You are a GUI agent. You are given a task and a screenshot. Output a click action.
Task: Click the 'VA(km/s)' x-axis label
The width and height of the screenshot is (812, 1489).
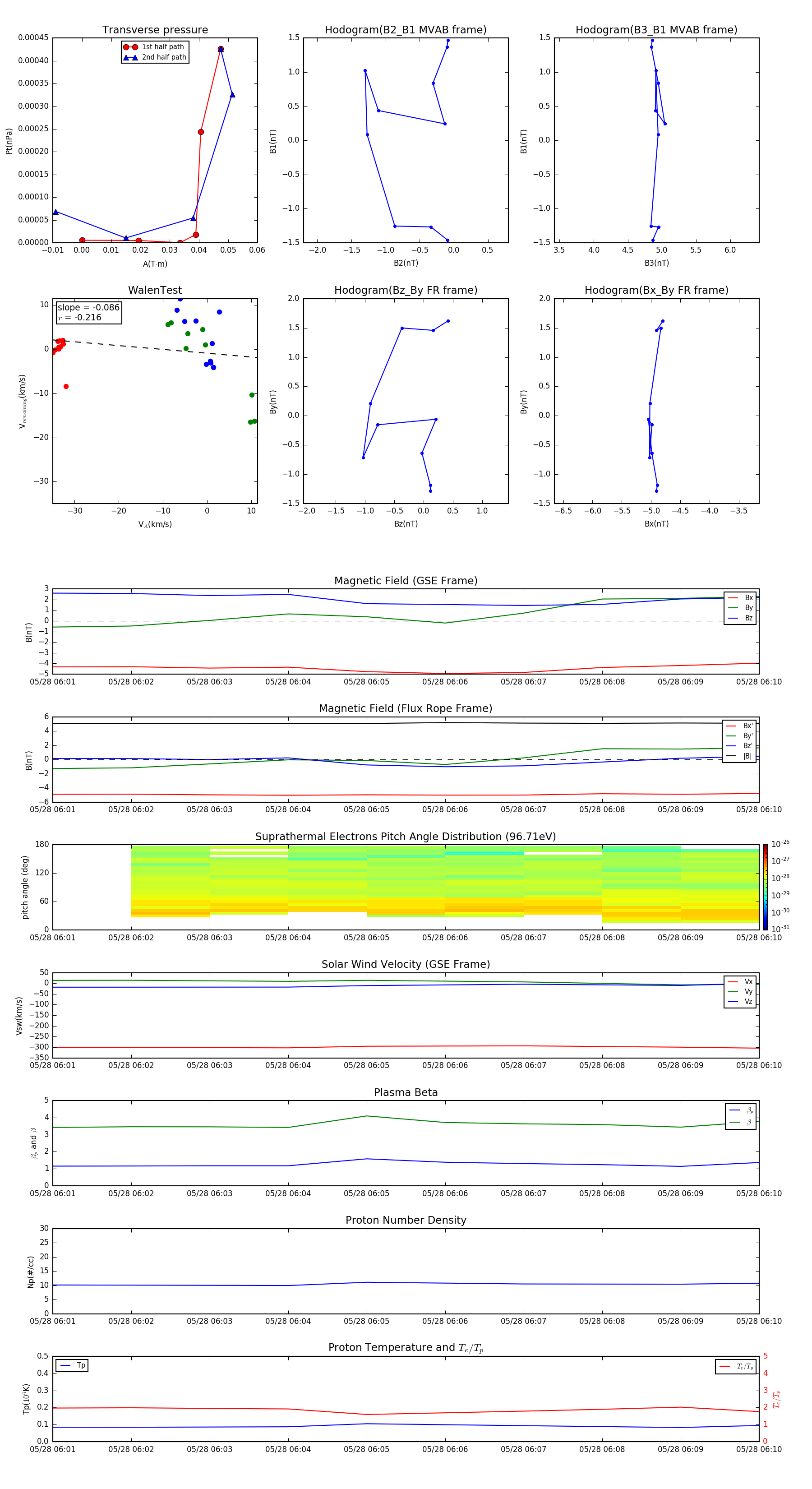(x=155, y=525)
